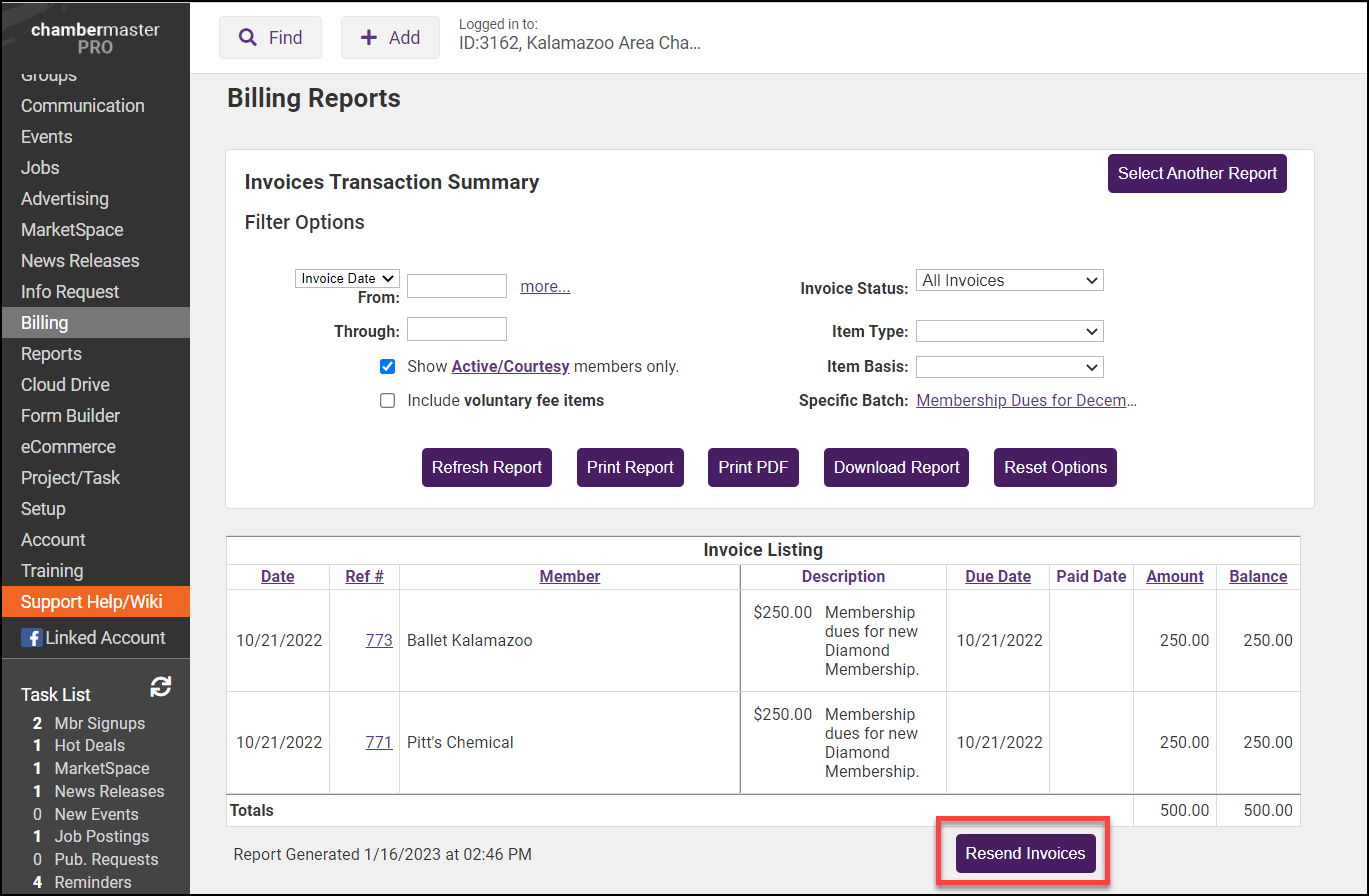The width and height of the screenshot is (1369, 896).
Task: Open the Item Basis dropdown
Action: point(1009,367)
